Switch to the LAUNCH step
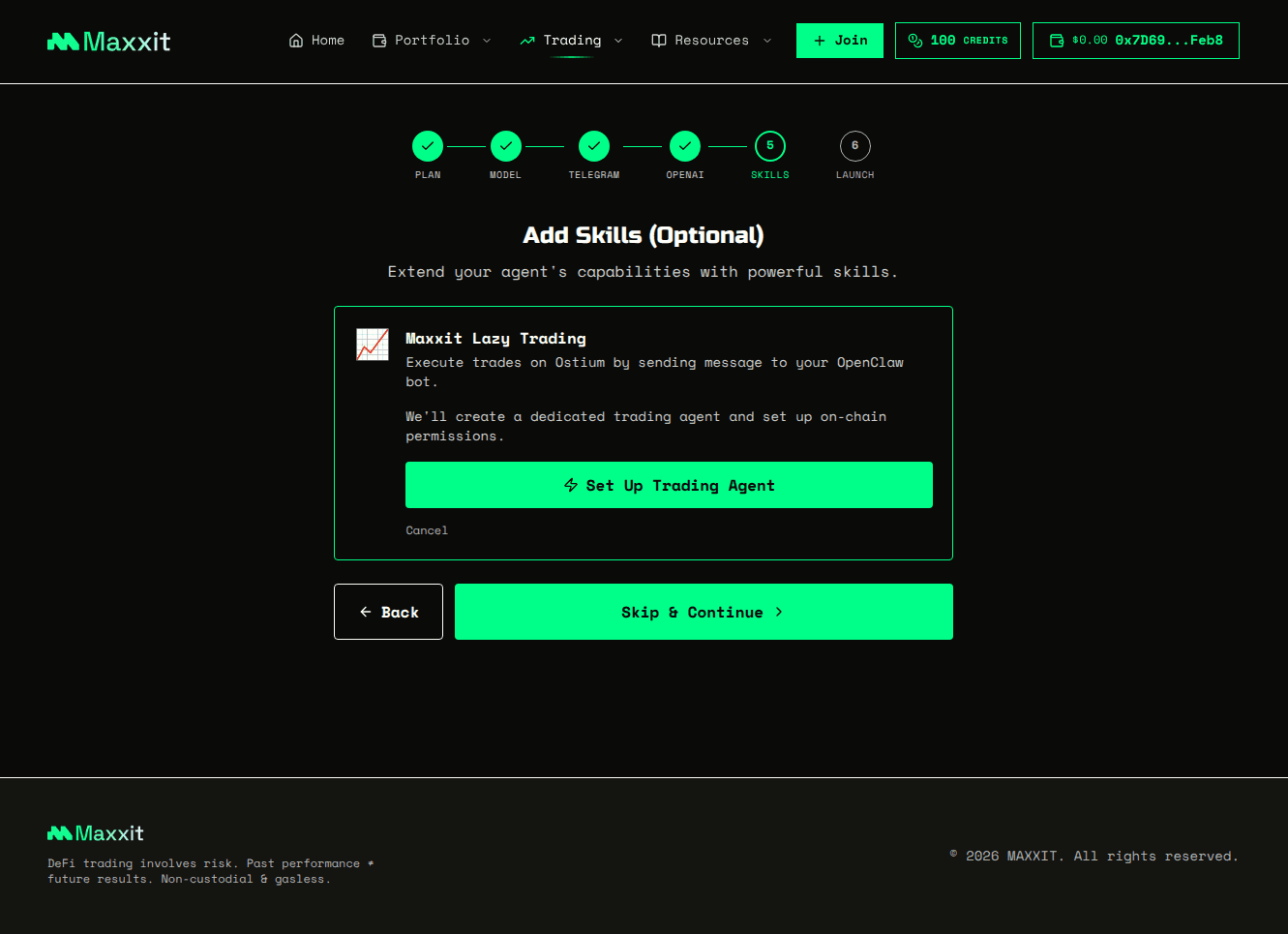This screenshot has height=934, width=1288. (x=854, y=146)
